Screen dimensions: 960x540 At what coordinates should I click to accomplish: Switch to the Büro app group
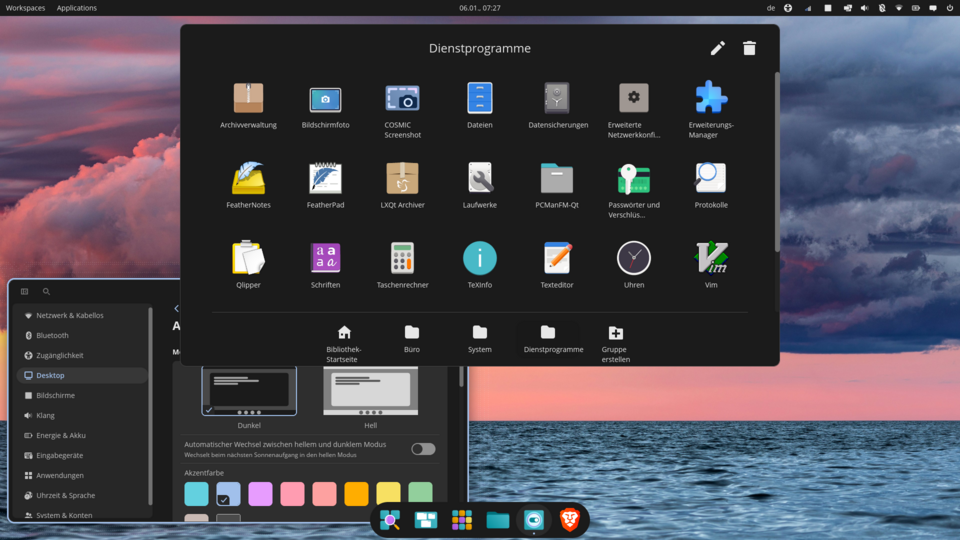click(x=412, y=338)
